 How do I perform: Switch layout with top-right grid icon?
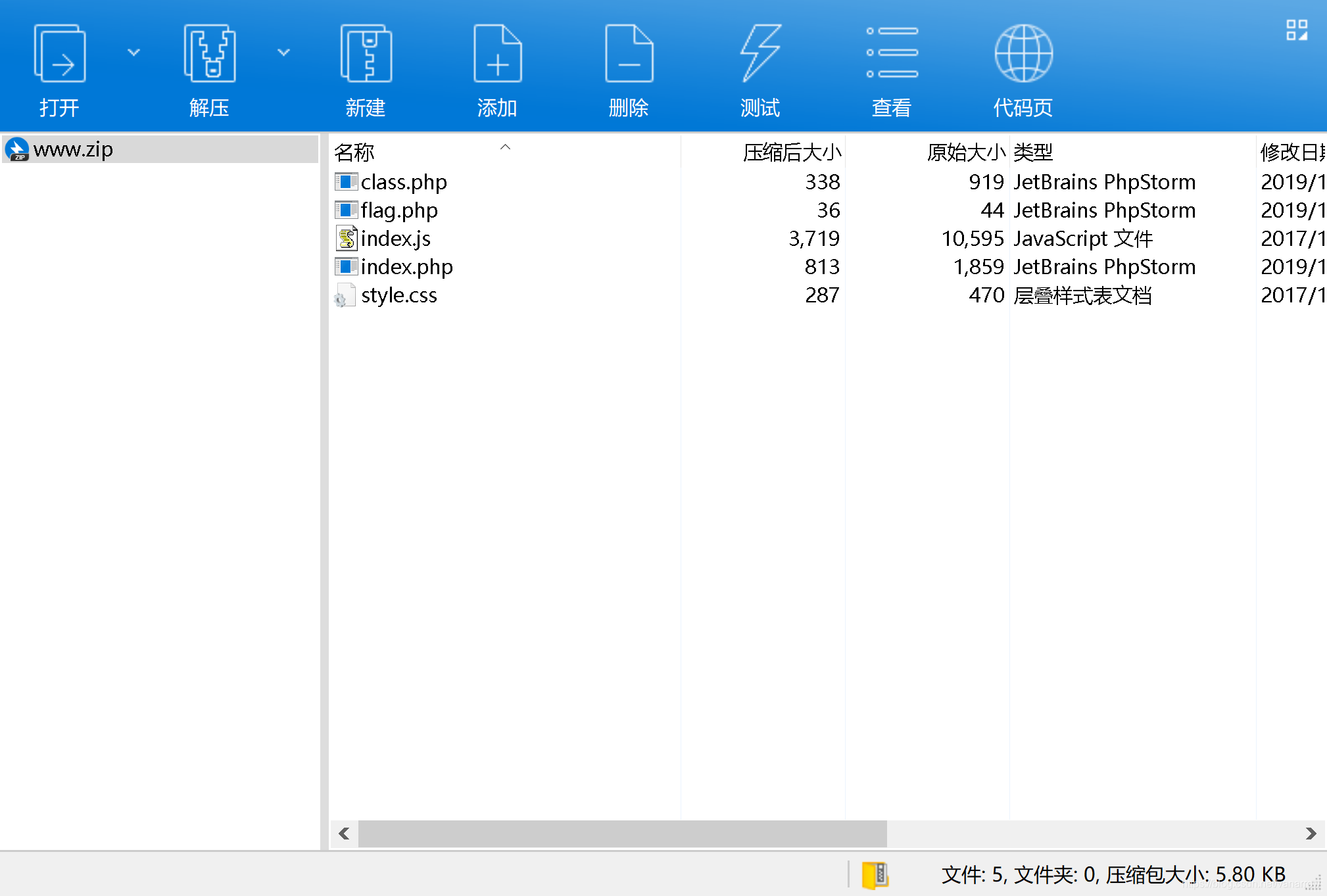[1297, 30]
